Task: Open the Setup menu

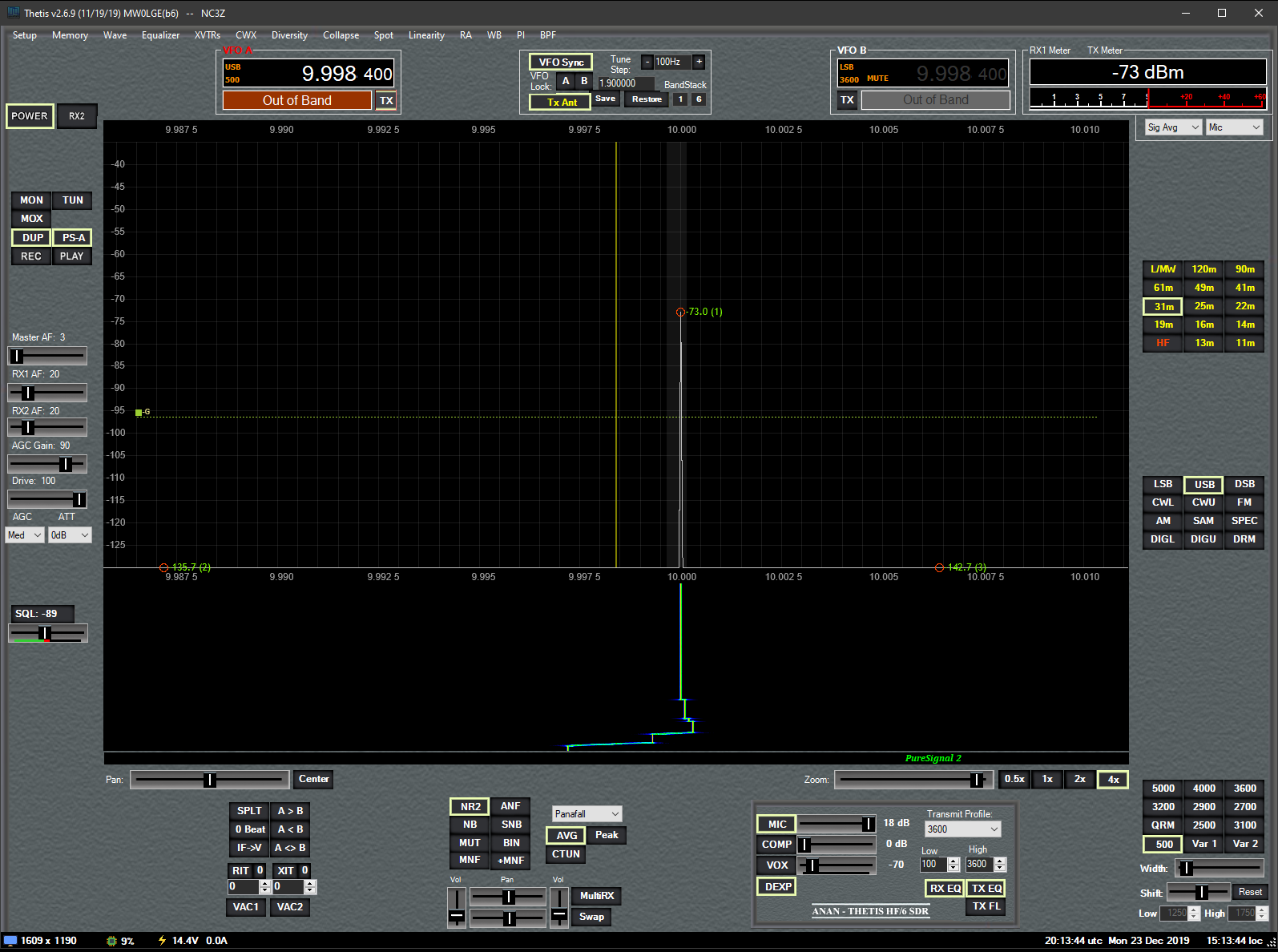Action: 25,35
